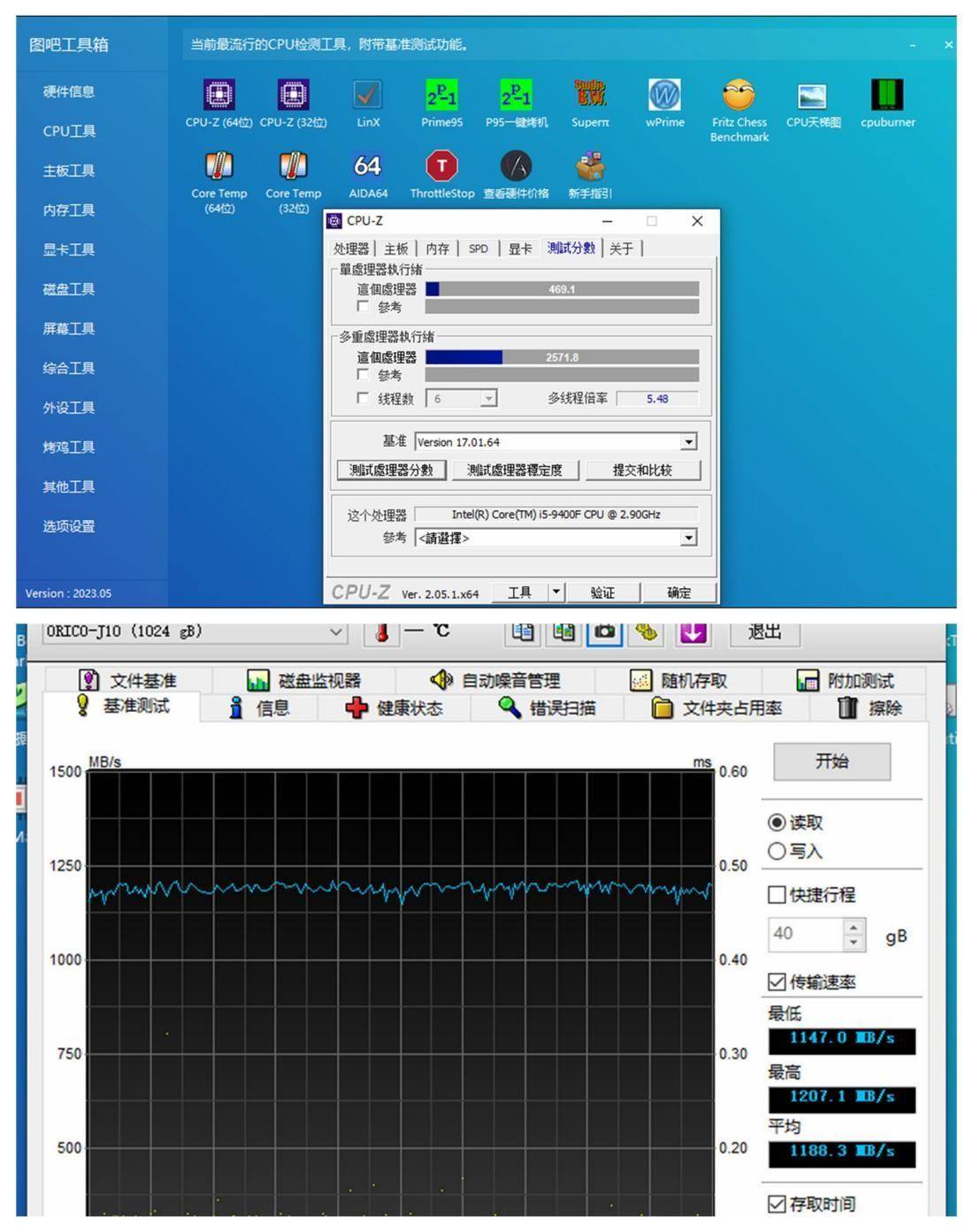973x1232 pixels.
Task: Close the CPU-Z window
Action: pyautogui.click(x=697, y=221)
